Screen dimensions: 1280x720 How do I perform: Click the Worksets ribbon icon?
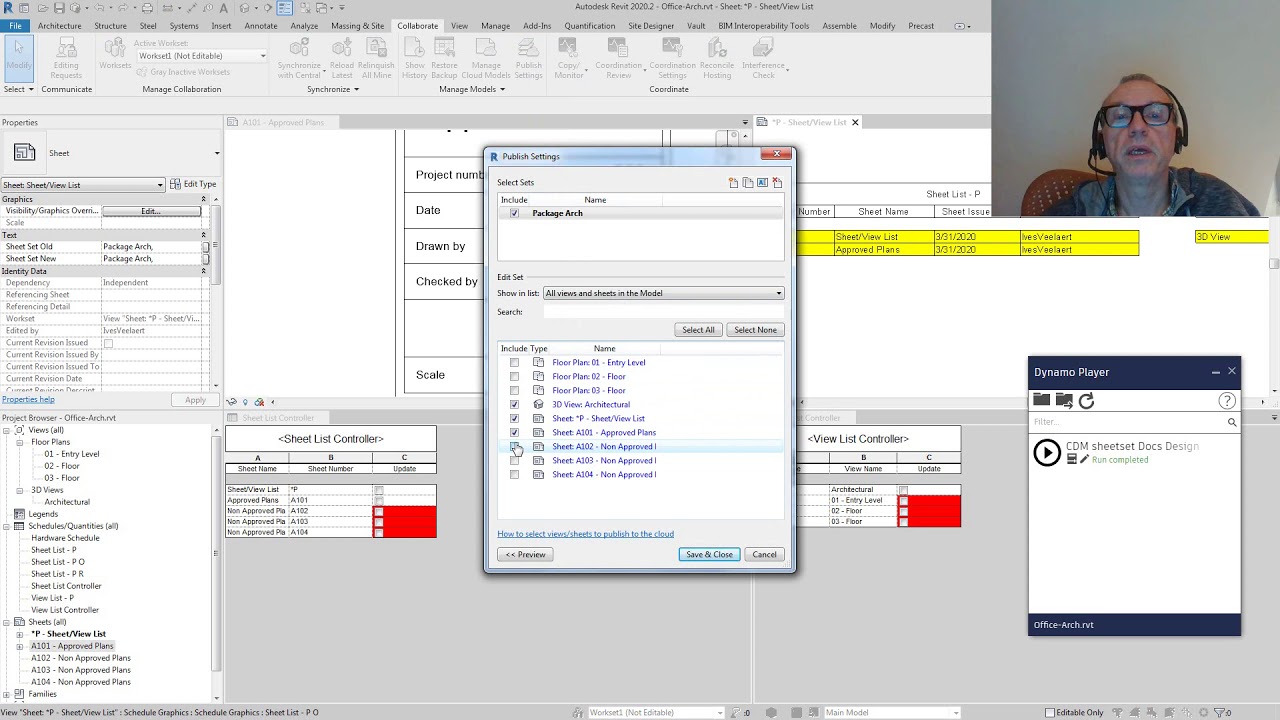pyautogui.click(x=115, y=55)
